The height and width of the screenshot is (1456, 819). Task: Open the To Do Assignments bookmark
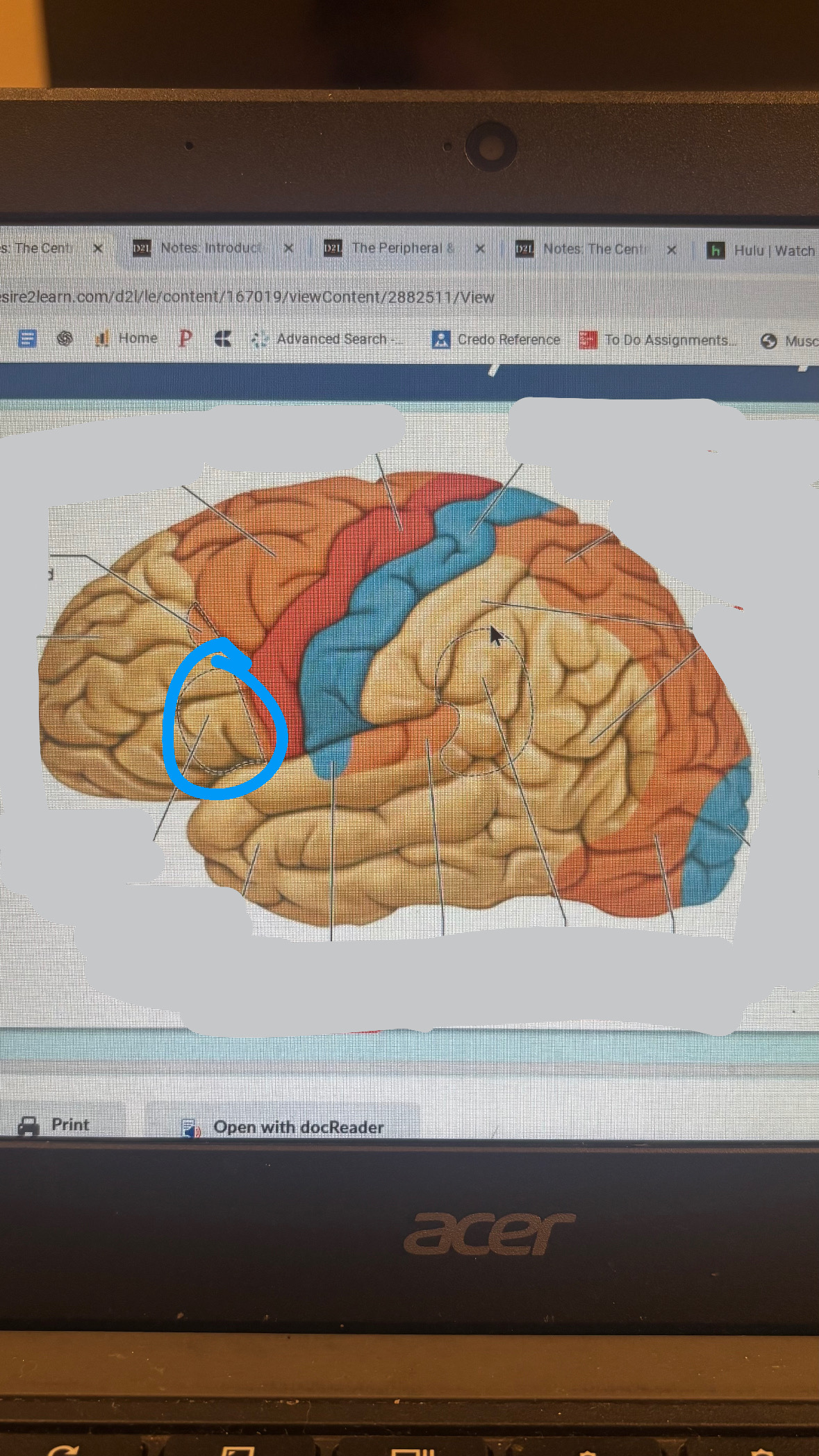[x=657, y=340]
